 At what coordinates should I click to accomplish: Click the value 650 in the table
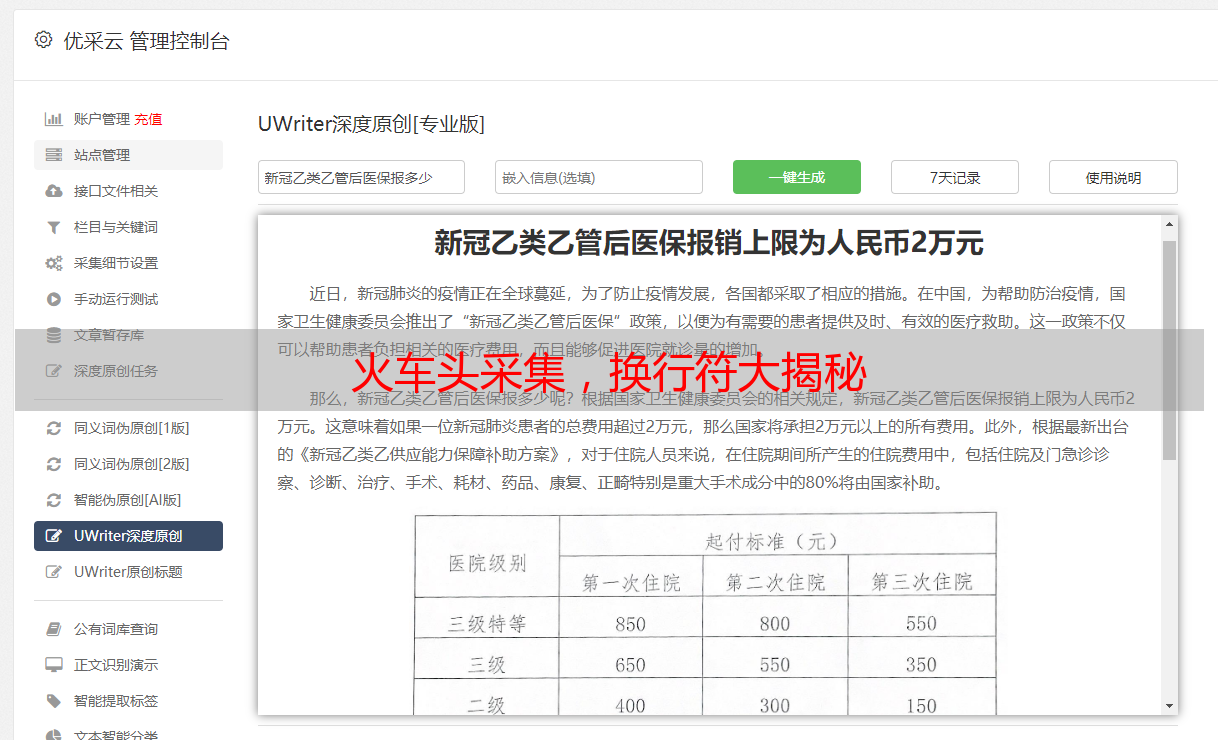(631, 665)
